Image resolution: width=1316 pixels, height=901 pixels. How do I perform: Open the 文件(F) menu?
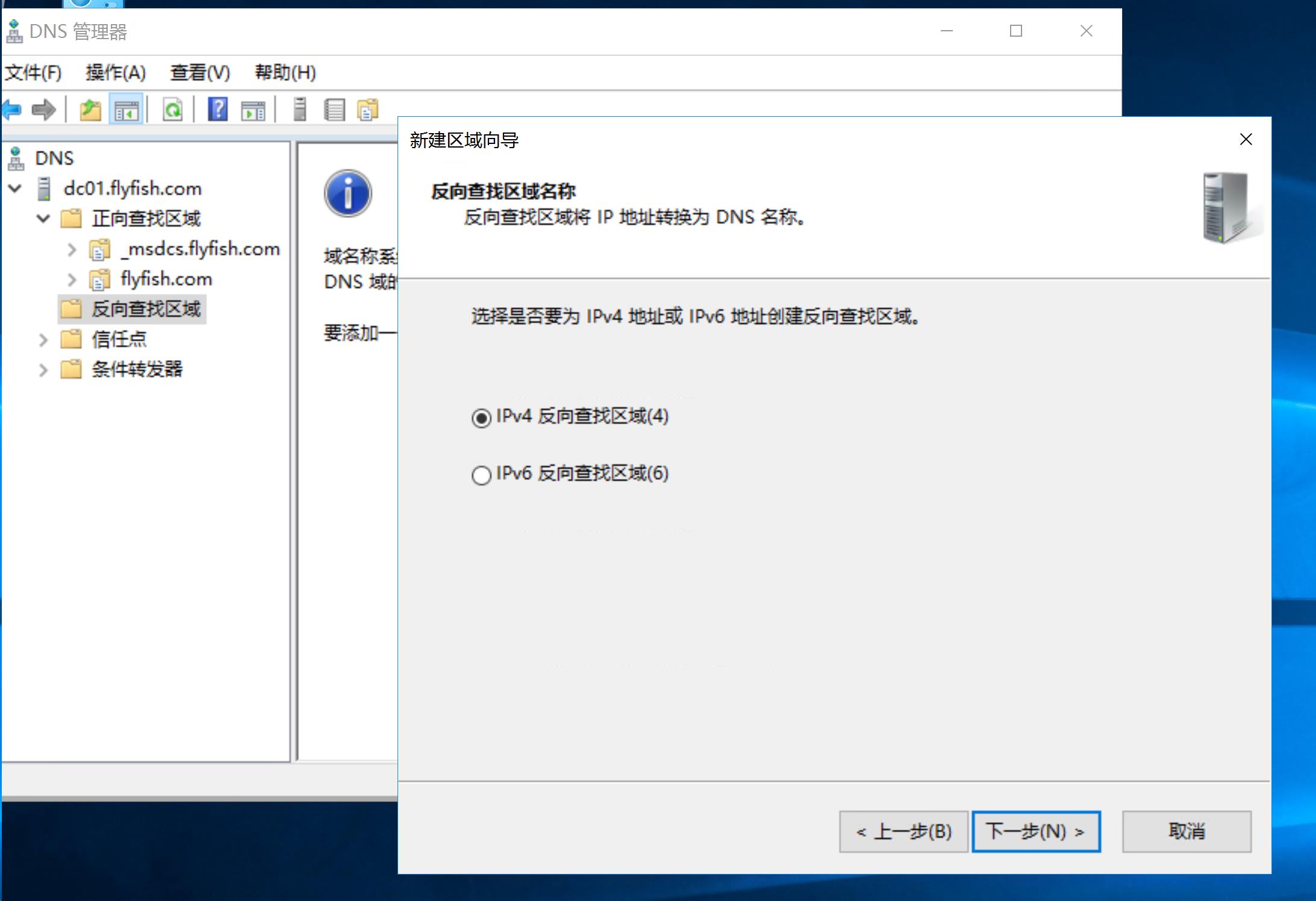coord(33,72)
